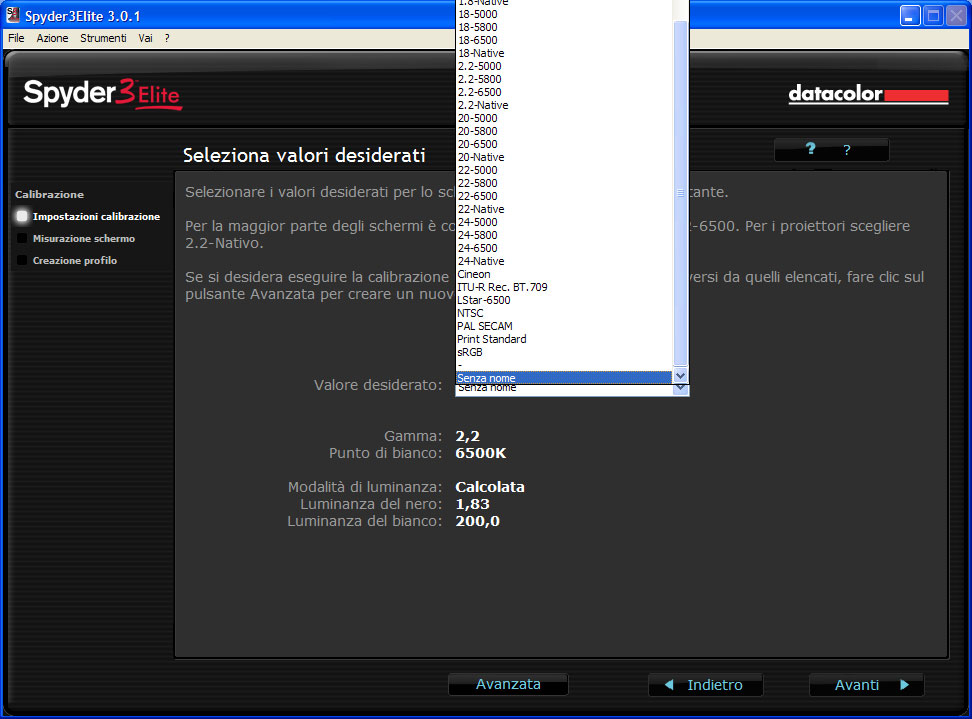
Task: Click the highlighted Senza nome list entry
Action: [x=564, y=378]
